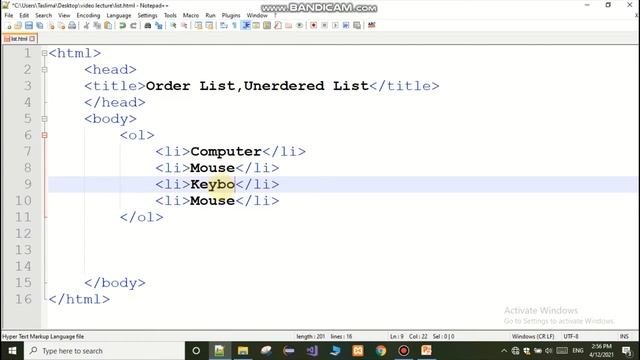Click the Windows Start button
This screenshot has width=640, height=360.
point(12,351)
